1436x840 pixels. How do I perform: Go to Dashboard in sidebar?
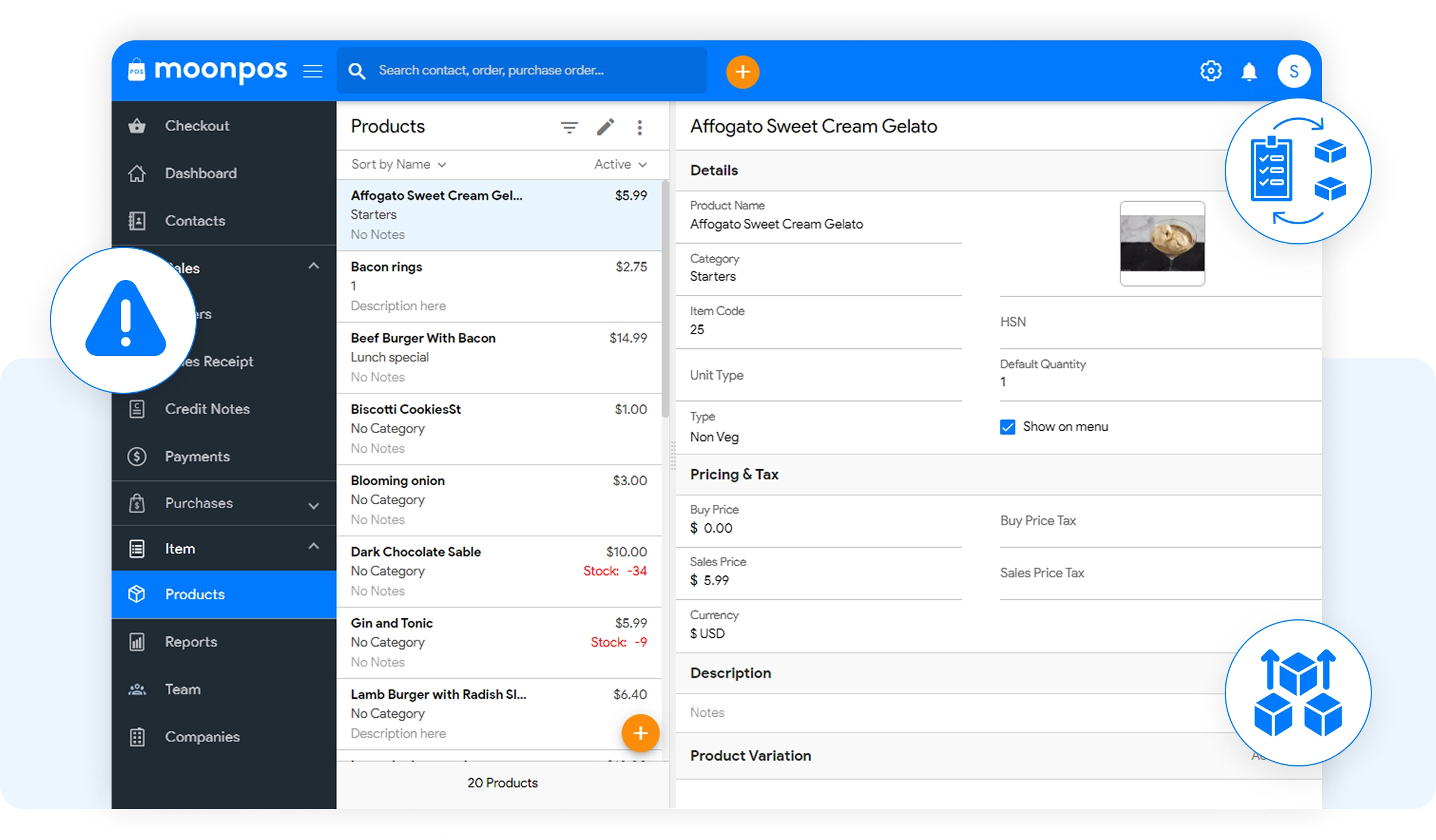(201, 173)
